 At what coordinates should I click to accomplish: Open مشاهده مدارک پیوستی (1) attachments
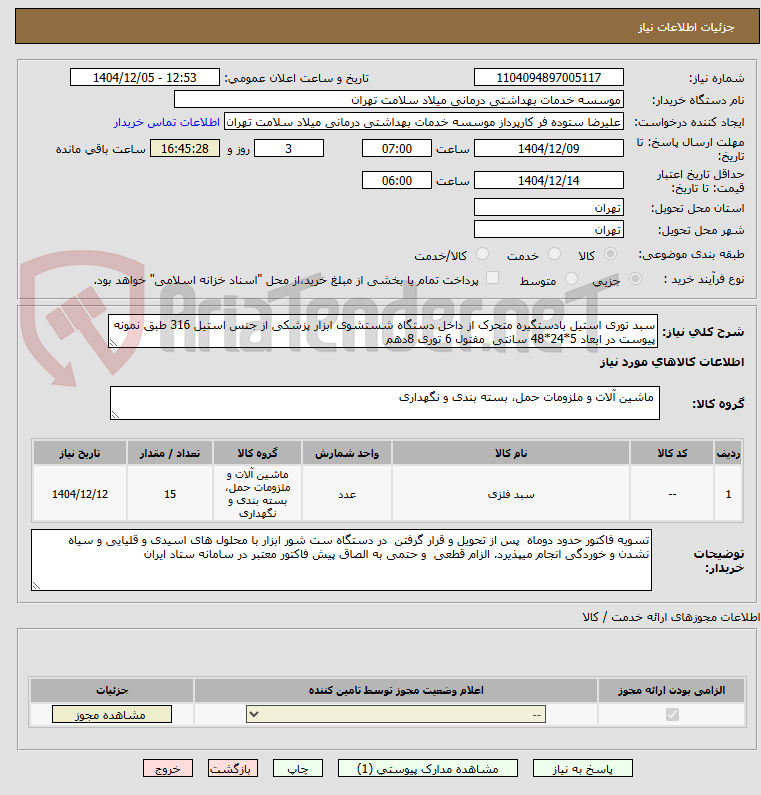click(x=427, y=769)
